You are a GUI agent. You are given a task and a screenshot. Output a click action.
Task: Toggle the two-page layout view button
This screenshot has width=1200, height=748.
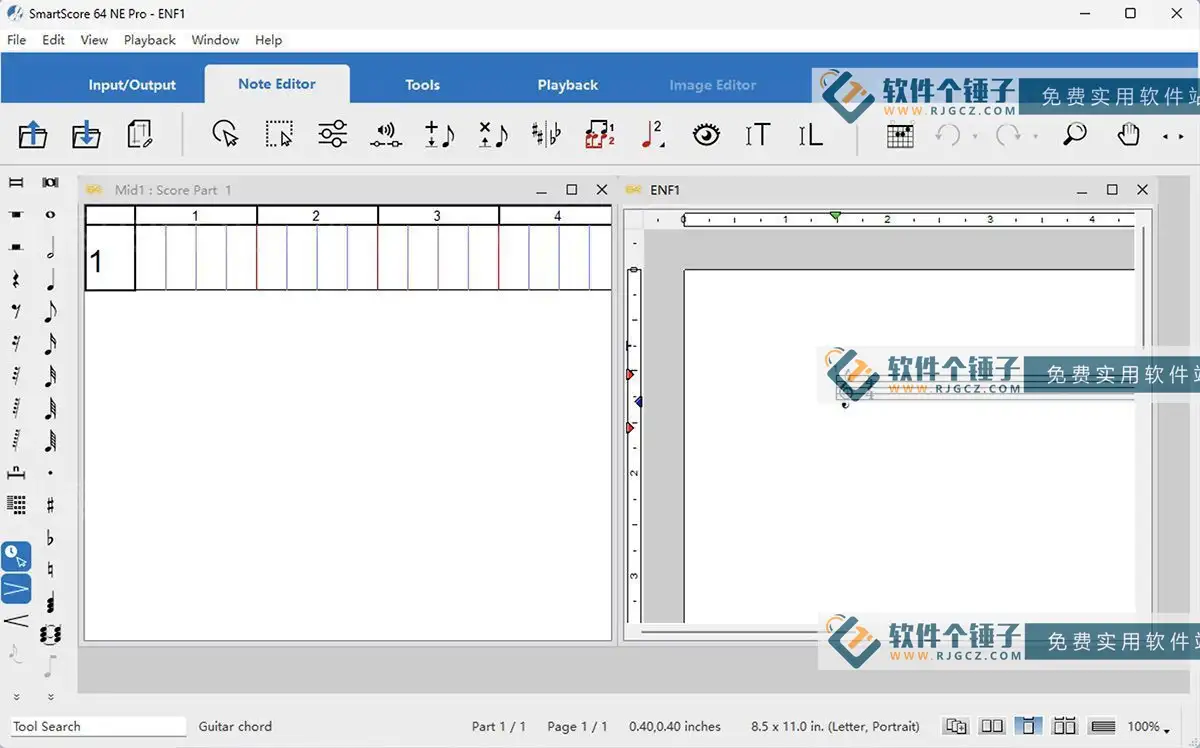pos(1064,727)
